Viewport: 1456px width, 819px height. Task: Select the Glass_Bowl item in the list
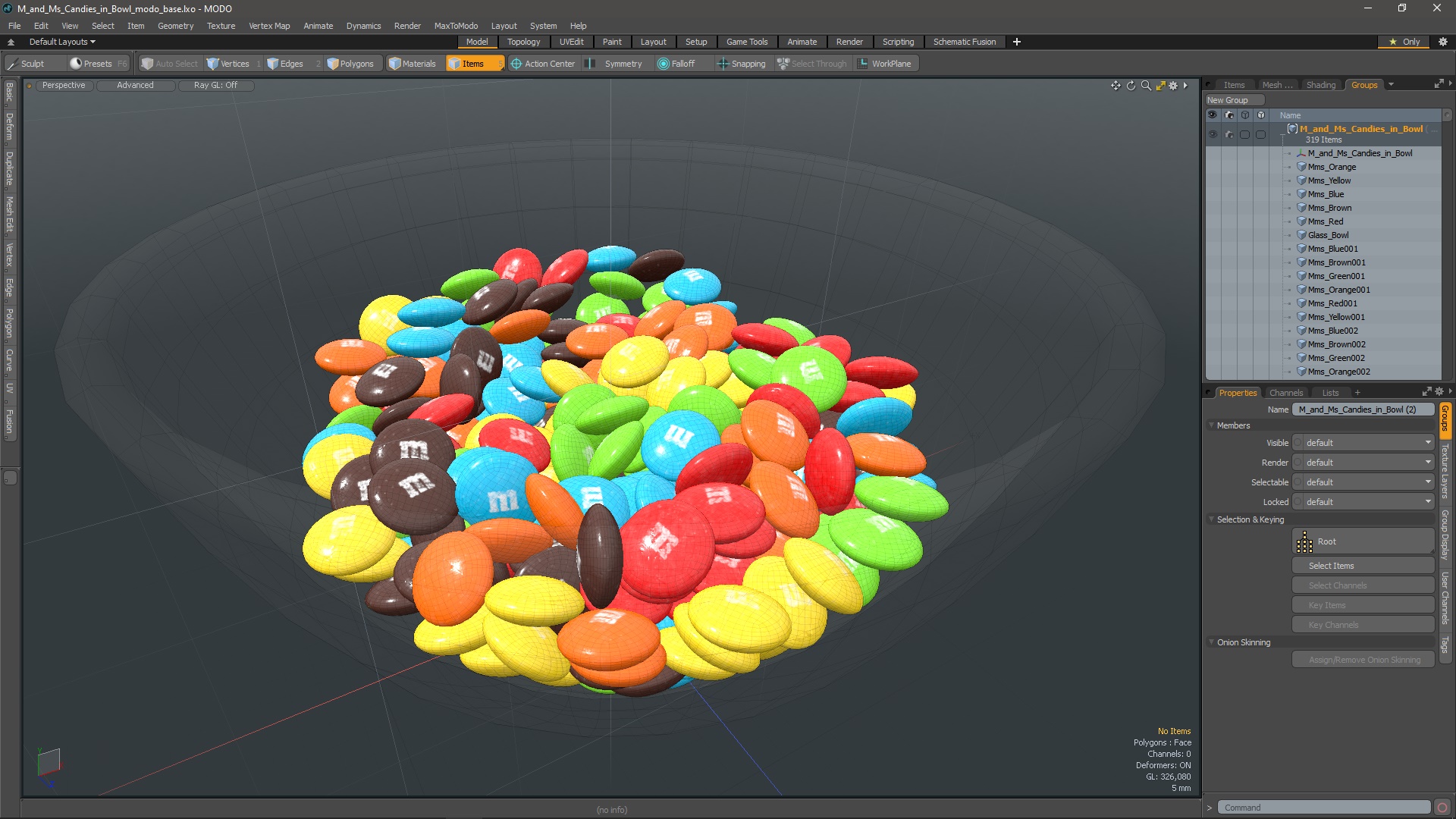[x=1328, y=235]
